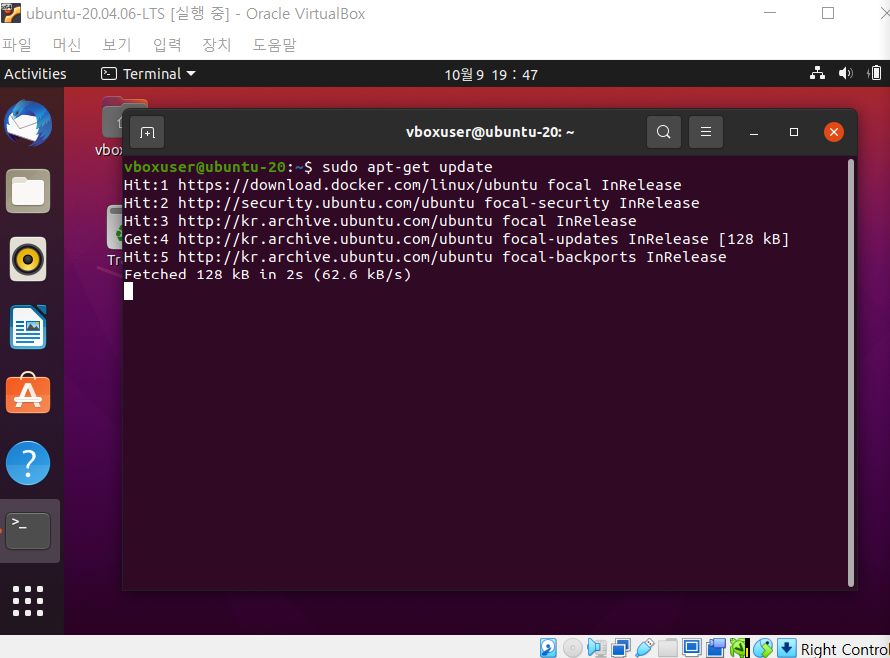890x658 pixels.
Task: Click the Hit:5 focal-backports line
Action: 425,257
